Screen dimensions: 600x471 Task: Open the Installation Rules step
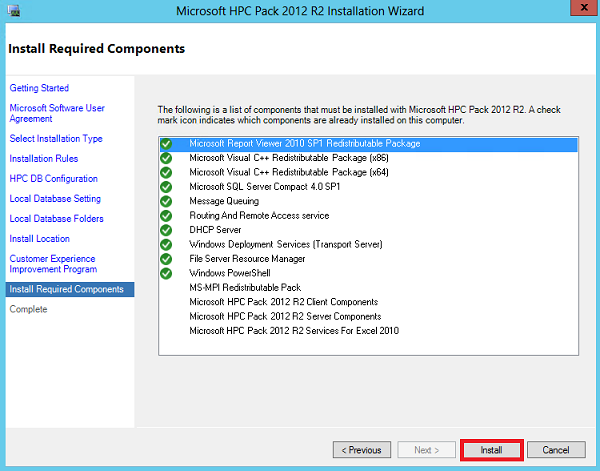44,158
